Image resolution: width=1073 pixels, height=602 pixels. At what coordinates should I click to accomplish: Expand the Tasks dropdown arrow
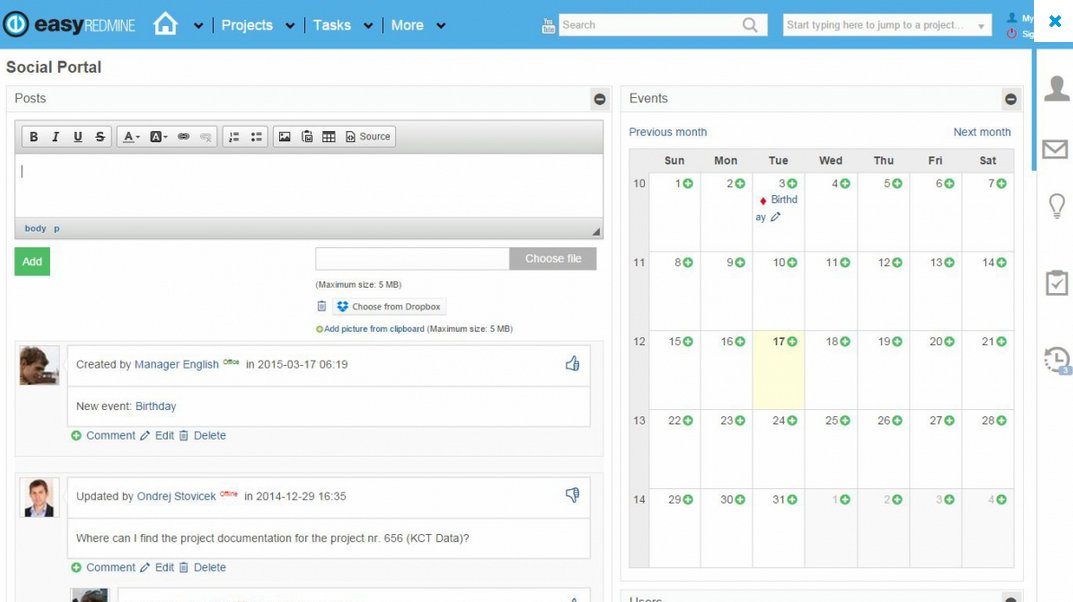click(368, 26)
